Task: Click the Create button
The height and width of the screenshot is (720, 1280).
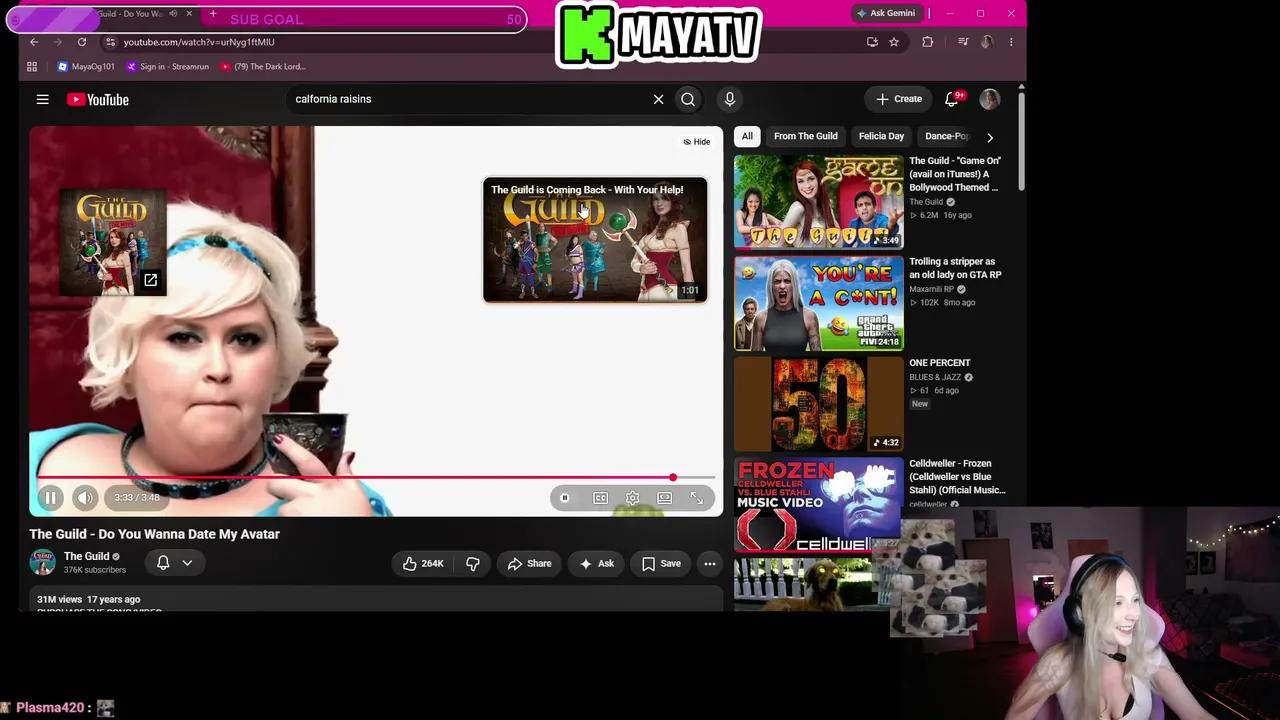Action: click(x=898, y=99)
